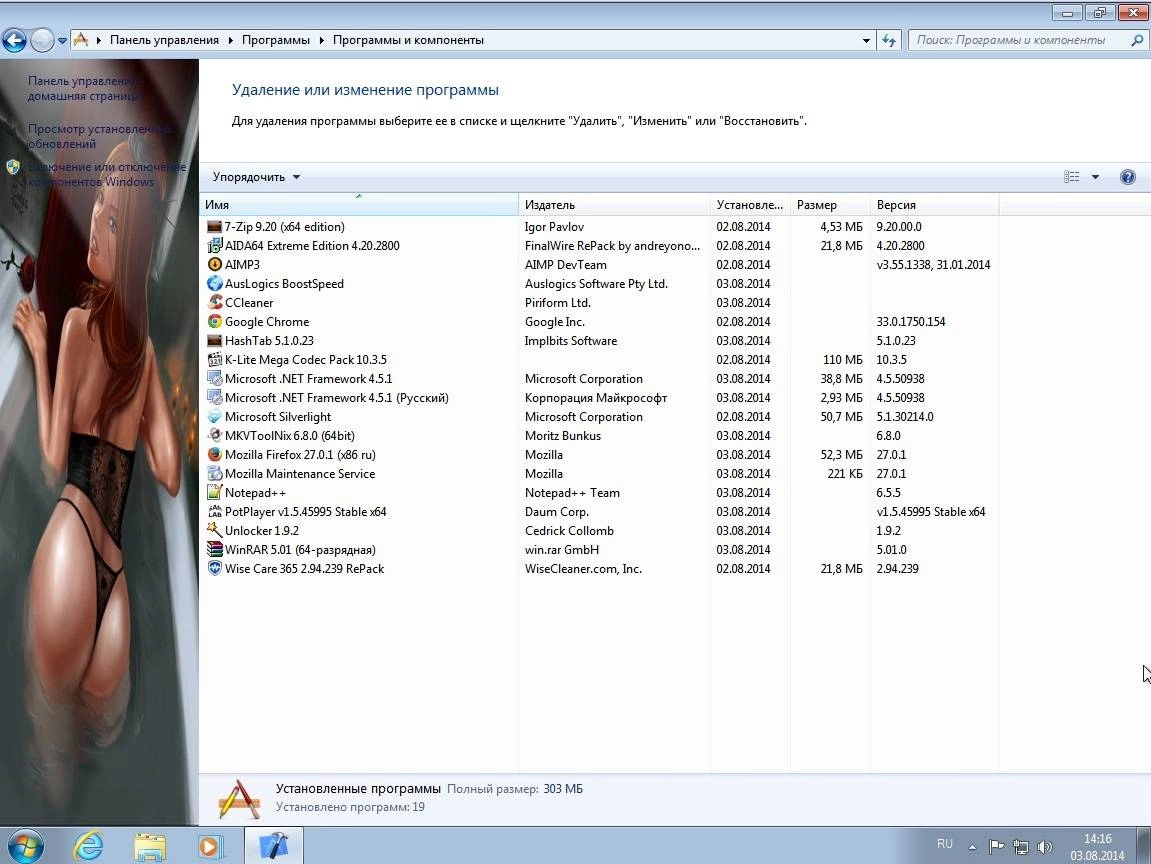Open Просмотр установленных обновлений link
Screen dimensions: 1151x864
(x=99, y=136)
